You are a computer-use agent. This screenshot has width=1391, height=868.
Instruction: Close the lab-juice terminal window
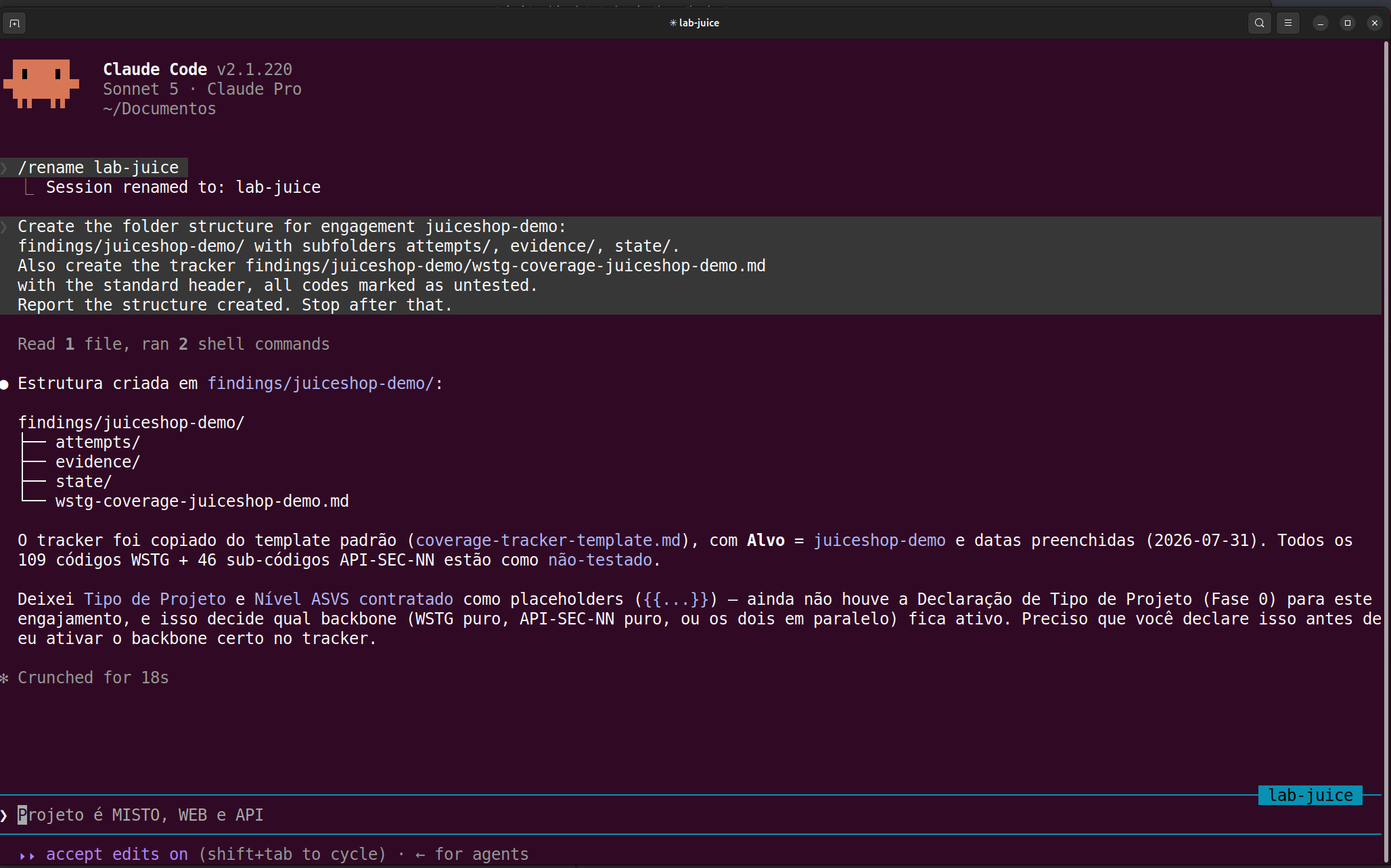(1374, 23)
